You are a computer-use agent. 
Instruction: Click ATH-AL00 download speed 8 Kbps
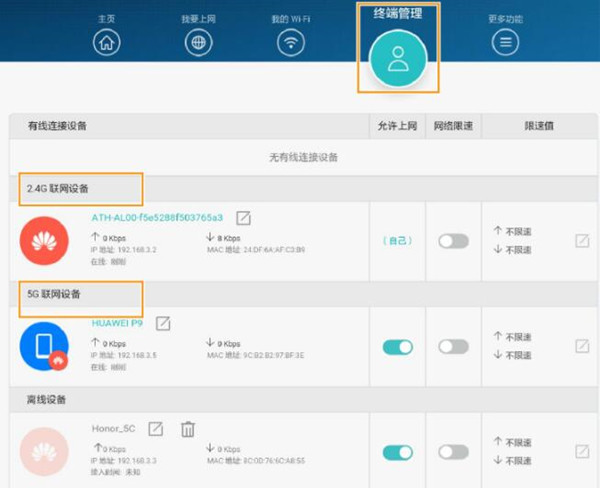223,238
